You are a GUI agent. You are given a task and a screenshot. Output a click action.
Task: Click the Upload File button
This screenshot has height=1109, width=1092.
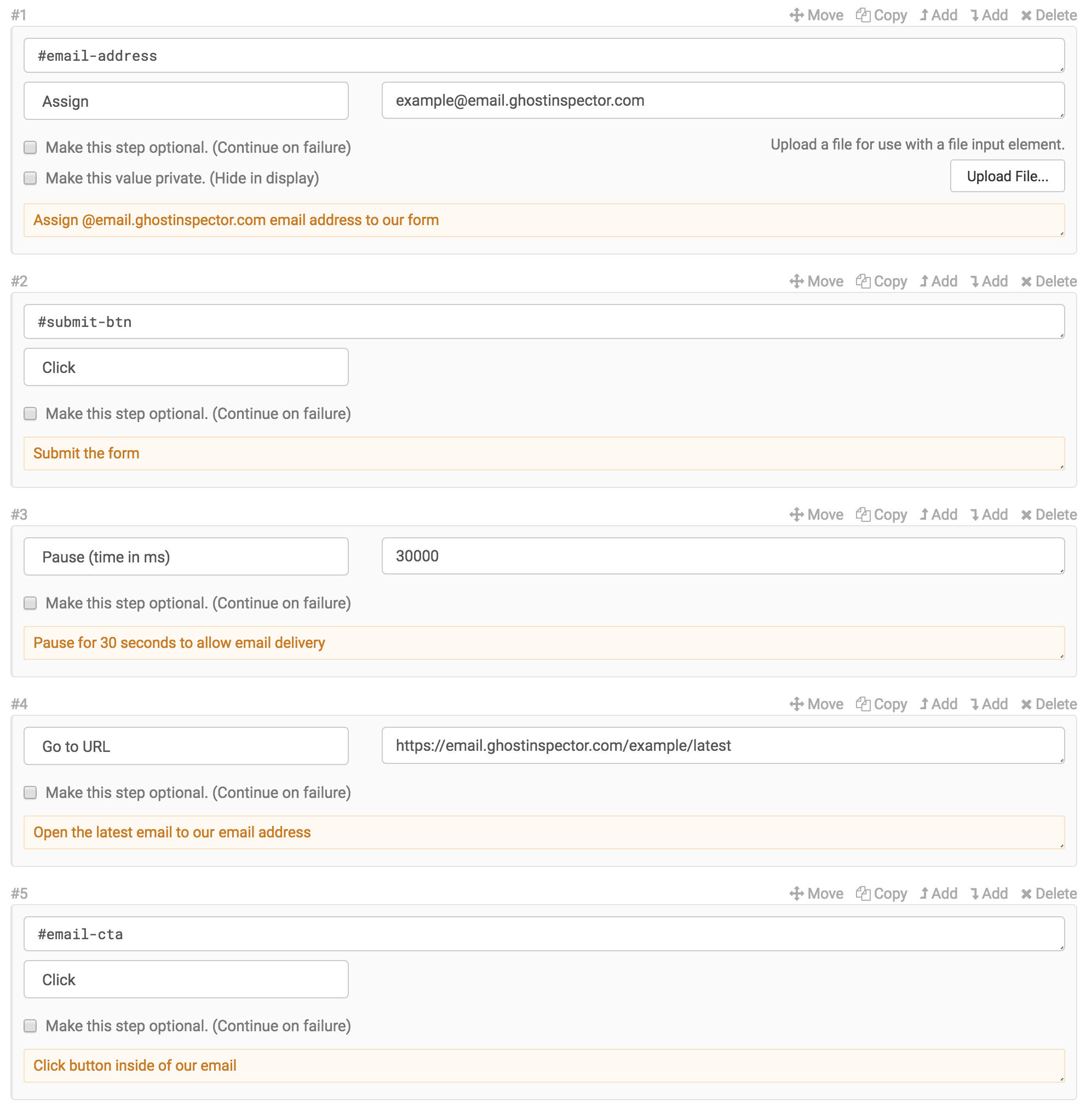pyautogui.click(x=1007, y=176)
